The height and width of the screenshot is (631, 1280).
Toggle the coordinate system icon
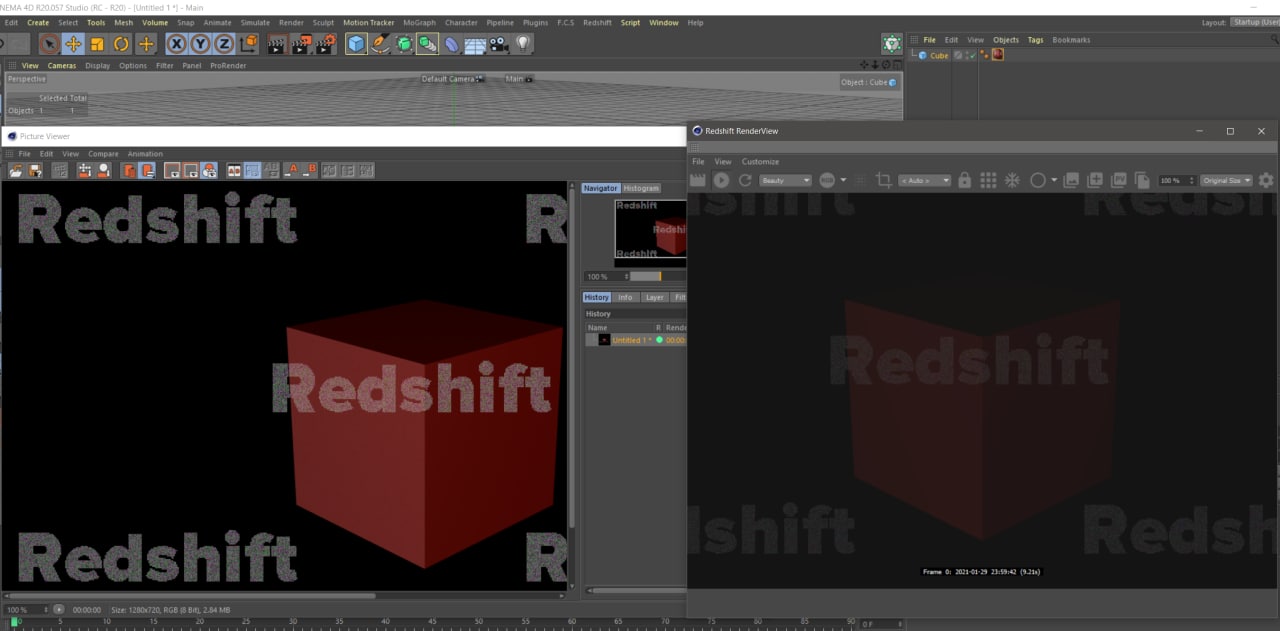click(248, 44)
